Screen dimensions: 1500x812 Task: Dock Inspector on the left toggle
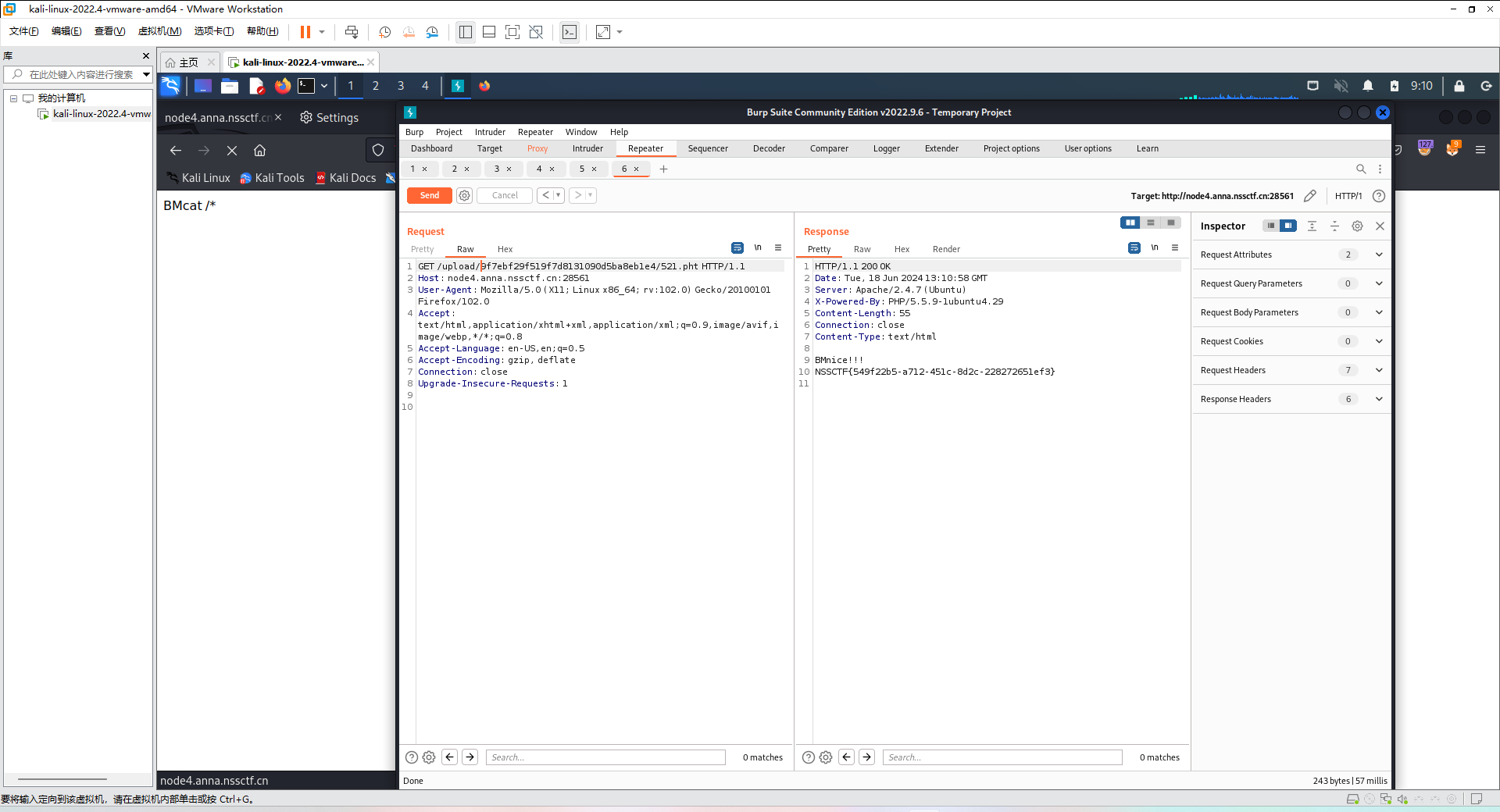pos(1271,226)
